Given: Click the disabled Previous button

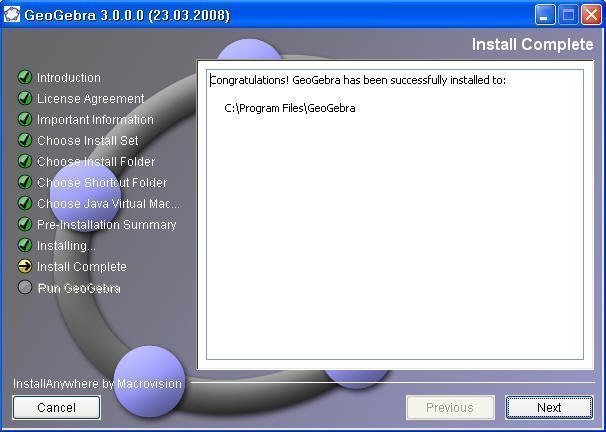Looking at the screenshot, I should coord(450,407).
